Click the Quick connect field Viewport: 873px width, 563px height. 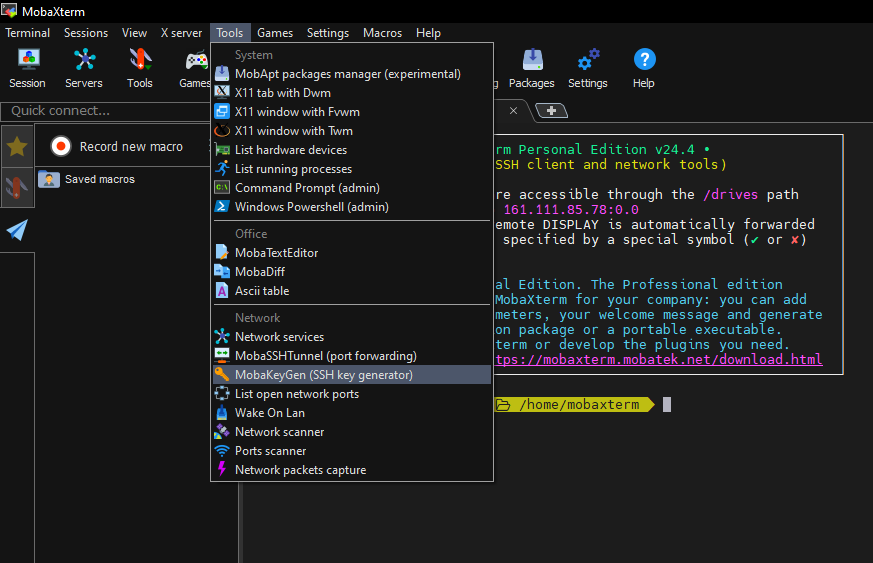[x=106, y=111]
